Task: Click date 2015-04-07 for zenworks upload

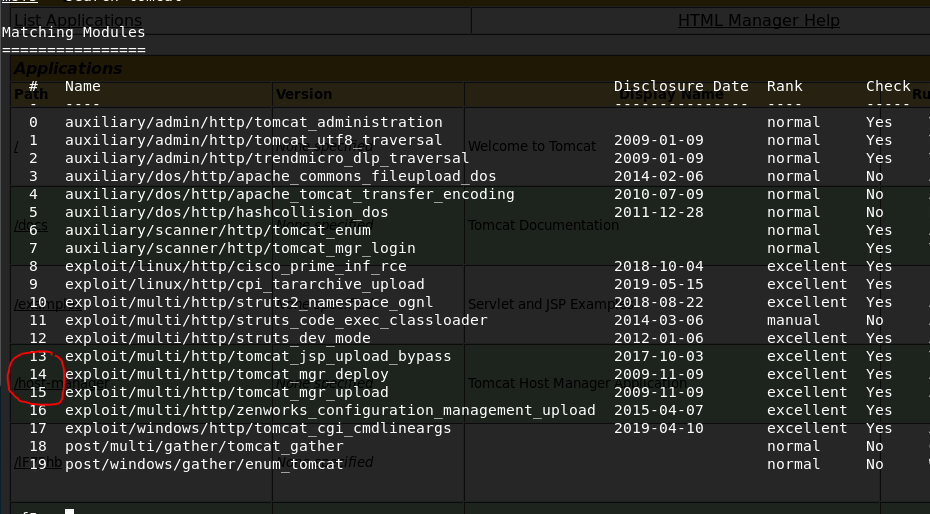Action: pos(658,410)
